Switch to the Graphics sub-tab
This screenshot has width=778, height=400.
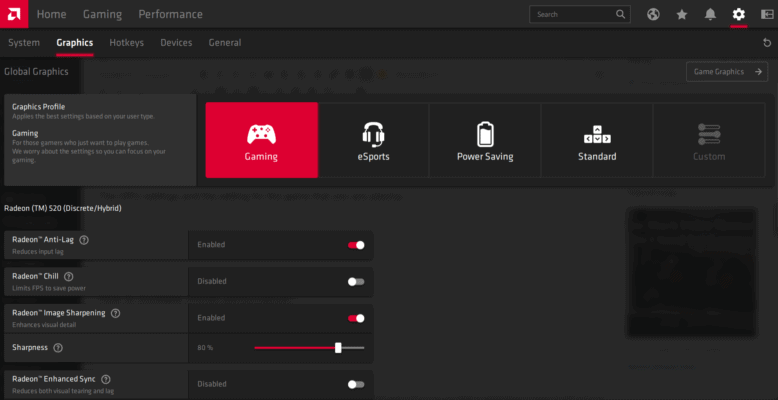coord(75,43)
